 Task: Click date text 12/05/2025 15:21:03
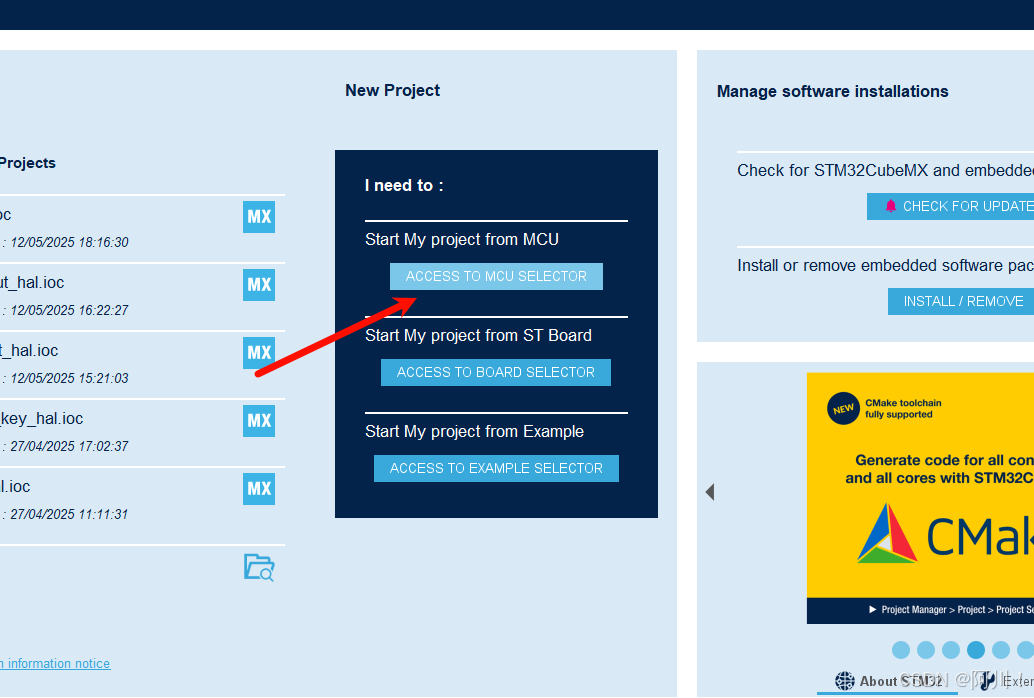[x=69, y=378]
